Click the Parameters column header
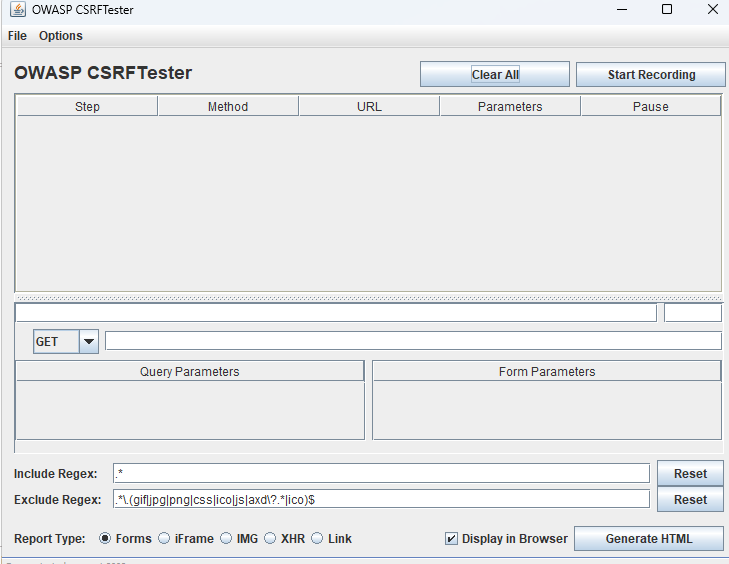 510,106
